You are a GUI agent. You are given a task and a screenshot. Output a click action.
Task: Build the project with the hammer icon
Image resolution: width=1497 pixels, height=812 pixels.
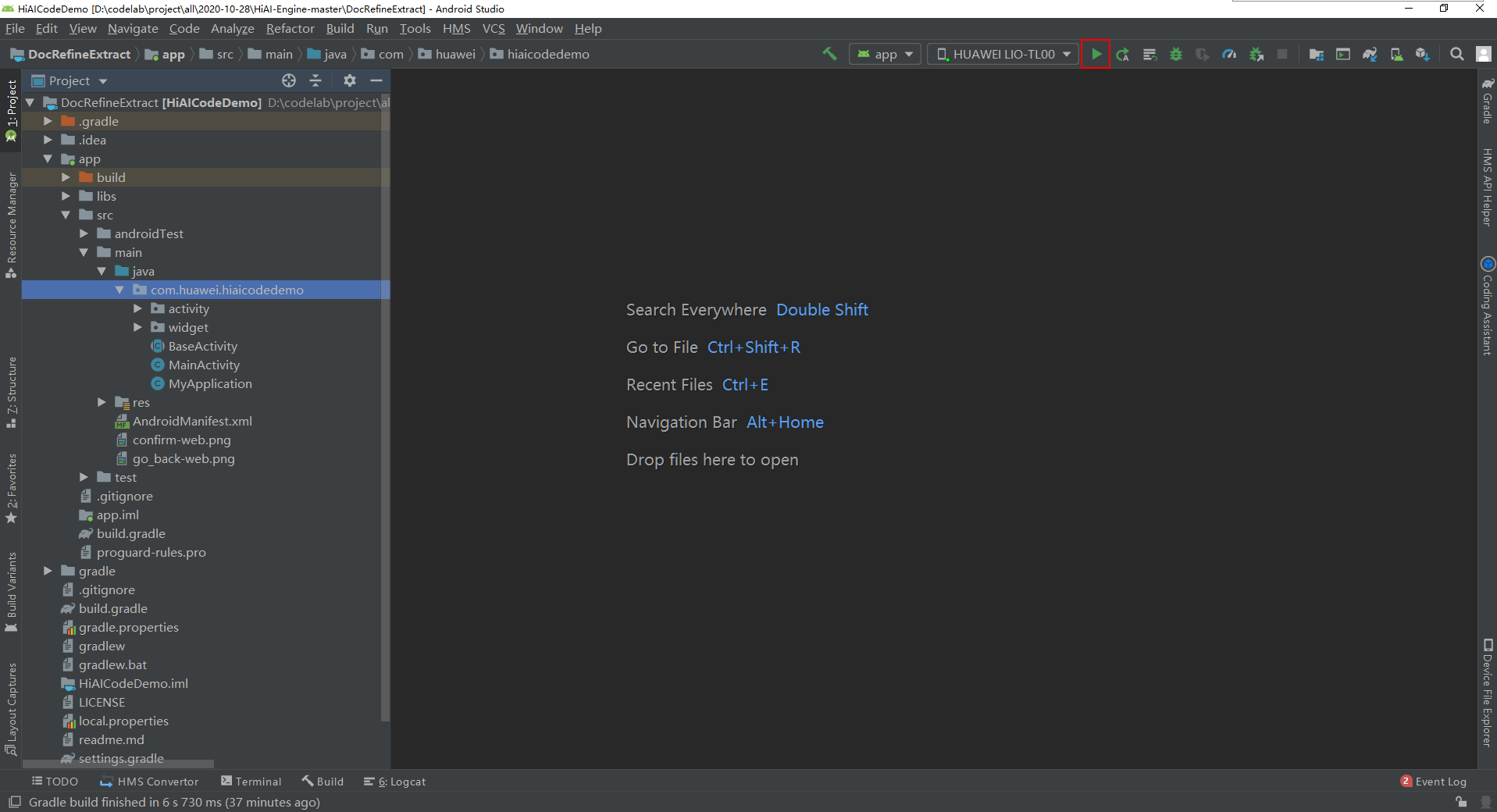tap(829, 54)
